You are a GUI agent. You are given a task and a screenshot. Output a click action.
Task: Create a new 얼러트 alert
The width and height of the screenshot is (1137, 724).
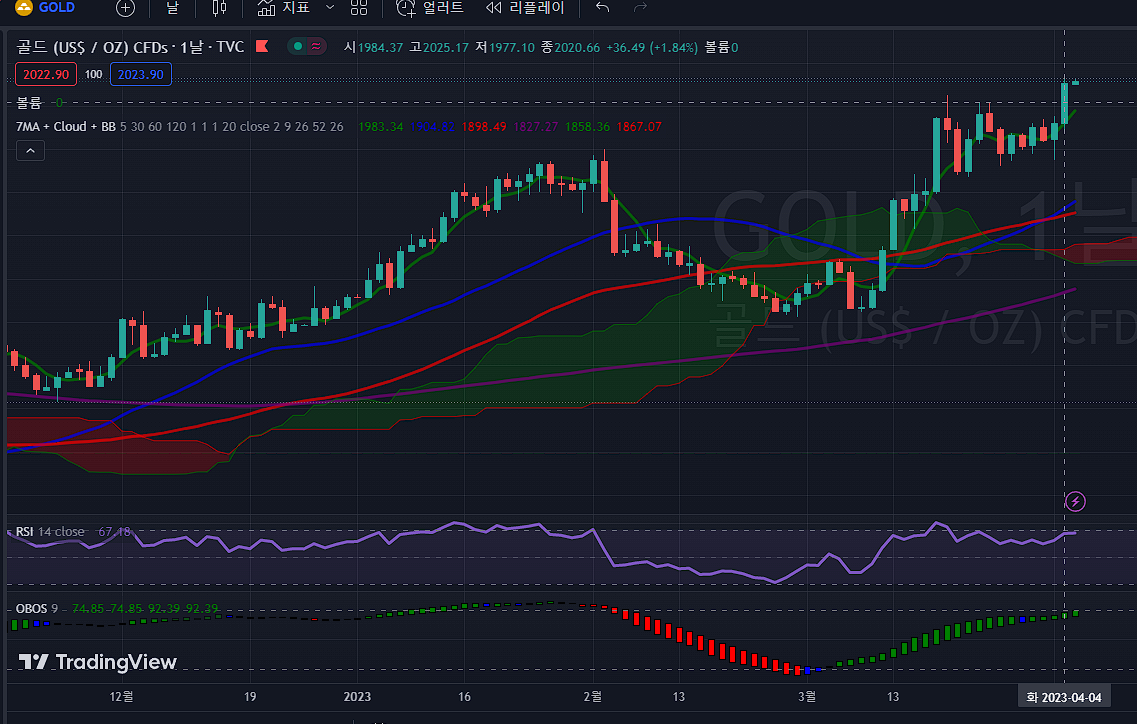click(430, 8)
